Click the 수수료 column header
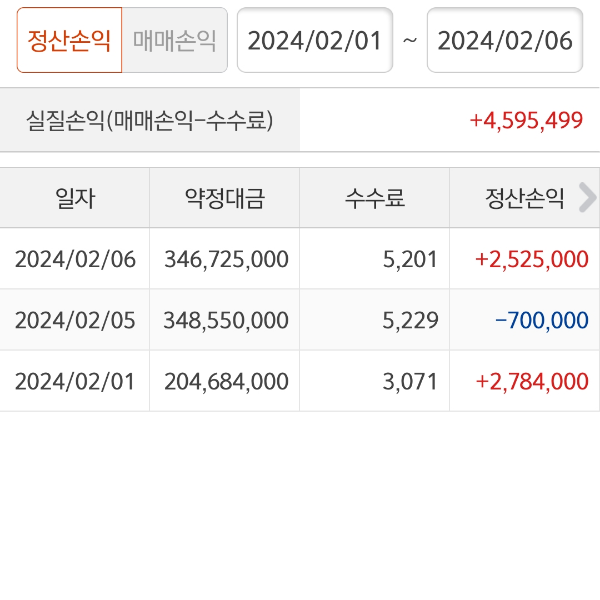The height and width of the screenshot is (600, 600). [375, 198]
